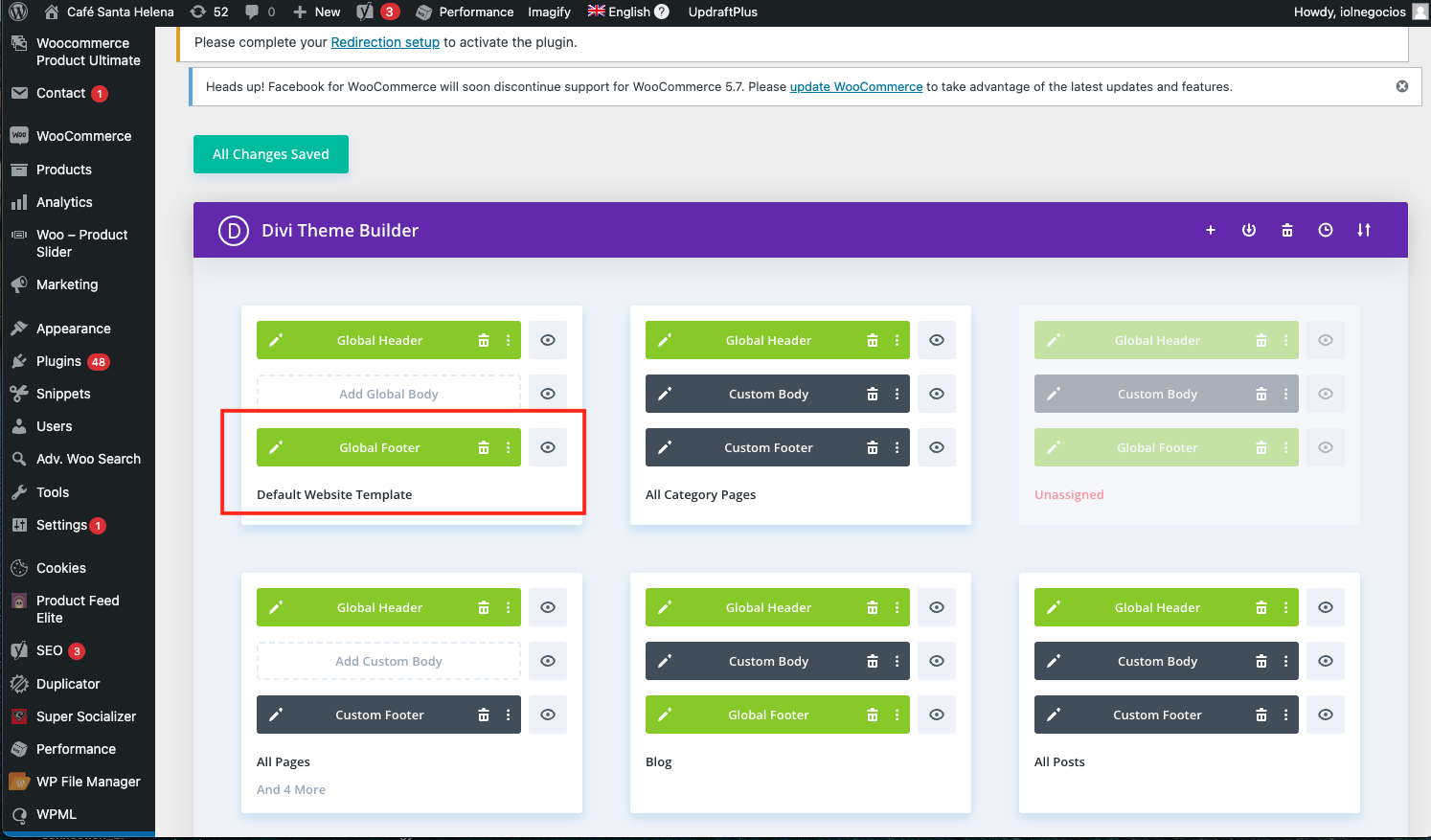Delete Custom Footer in All Pages template
Viewport: 1431px width, 840px height.
point(484,715)
